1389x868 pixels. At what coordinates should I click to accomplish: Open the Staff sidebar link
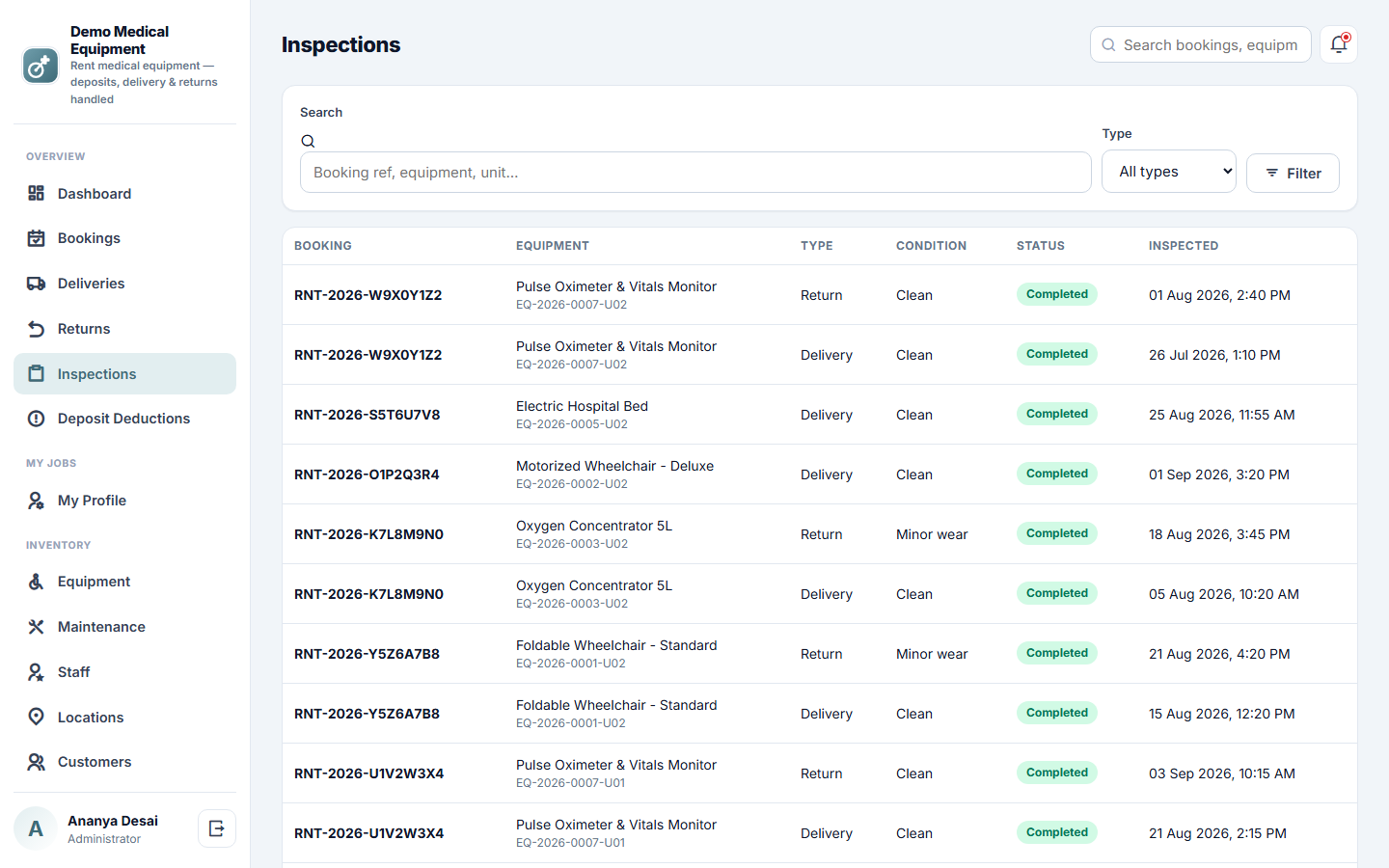click(124, 672)
